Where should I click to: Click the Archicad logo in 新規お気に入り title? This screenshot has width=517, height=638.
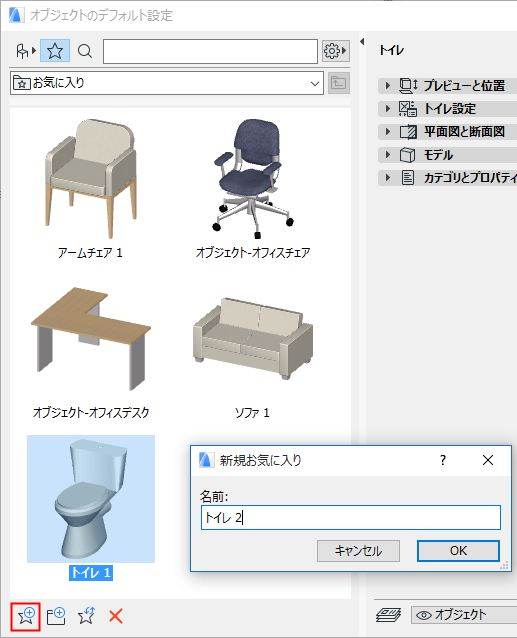pos(206,460)
